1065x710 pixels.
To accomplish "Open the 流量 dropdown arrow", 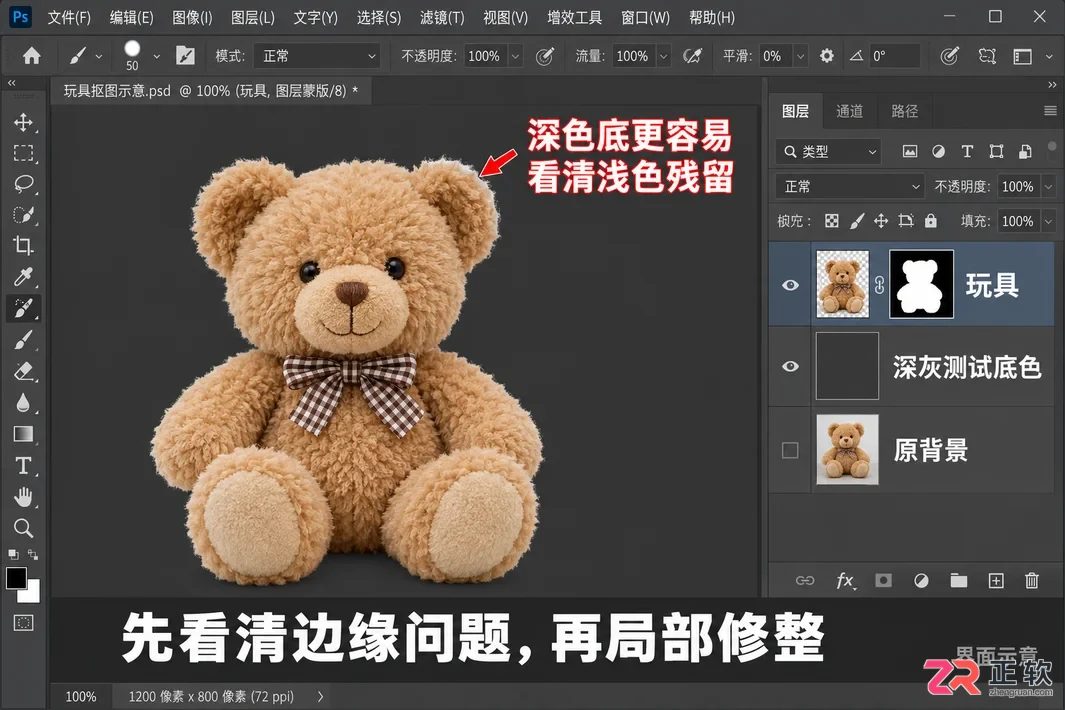I will [x=664, y=56].
